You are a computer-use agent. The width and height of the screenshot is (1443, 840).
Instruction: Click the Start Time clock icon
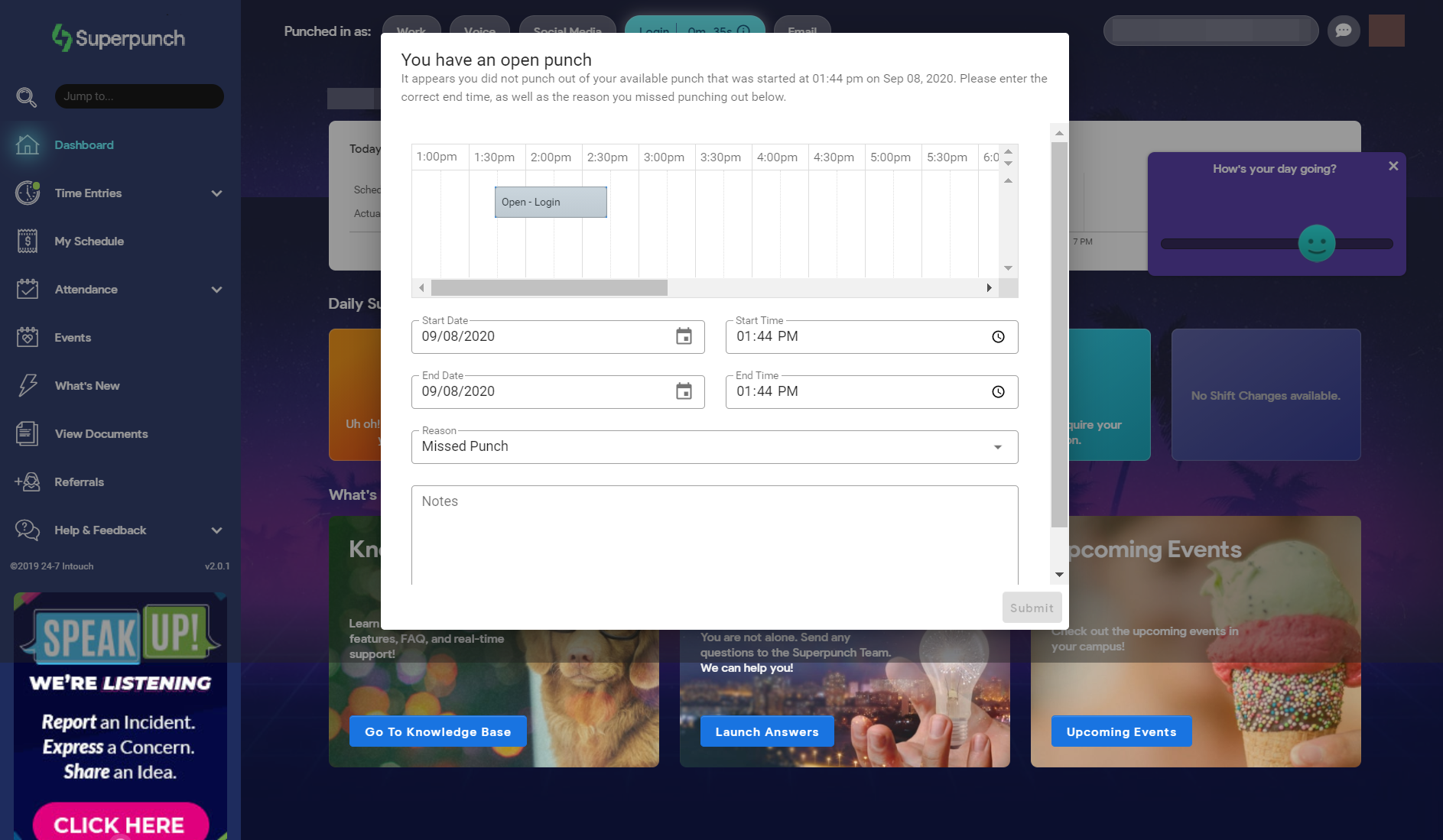pyautogui.click(x=998, y=337)
